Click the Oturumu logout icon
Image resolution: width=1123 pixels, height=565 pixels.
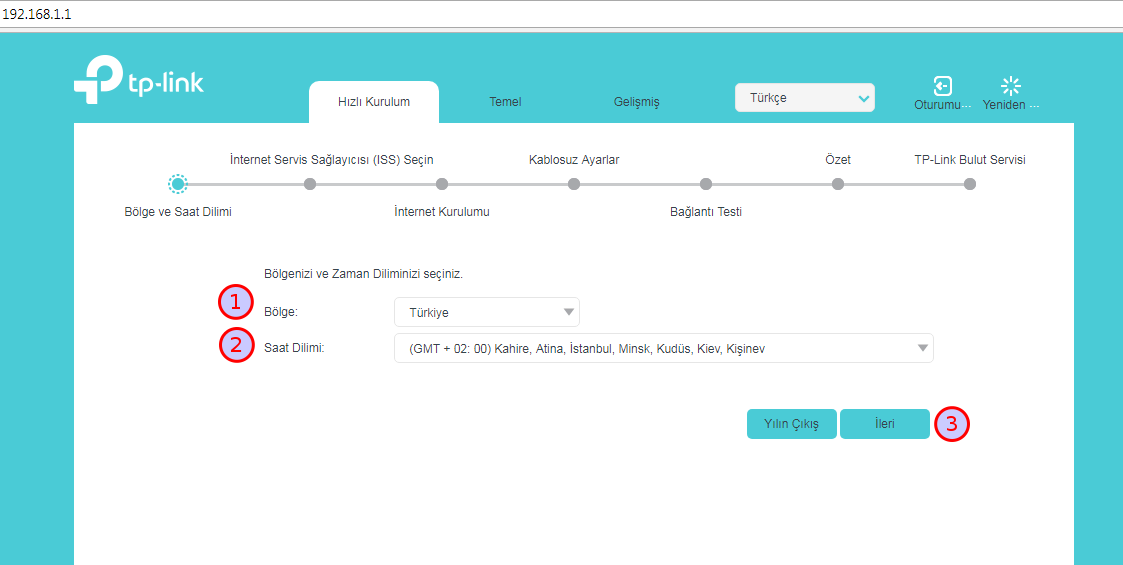click(942, 86)
